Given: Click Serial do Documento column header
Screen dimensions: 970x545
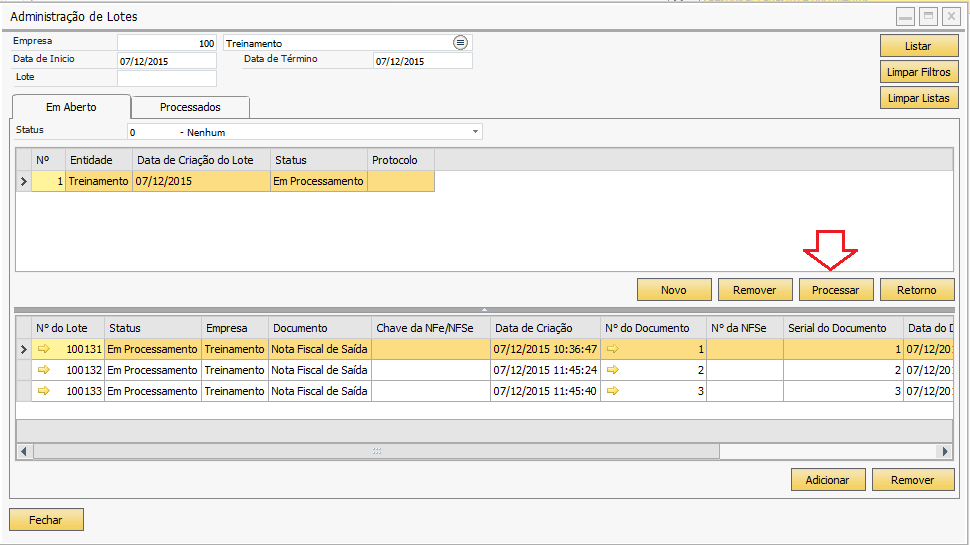Looking at the screenshot, I should (x=843, y=328).
